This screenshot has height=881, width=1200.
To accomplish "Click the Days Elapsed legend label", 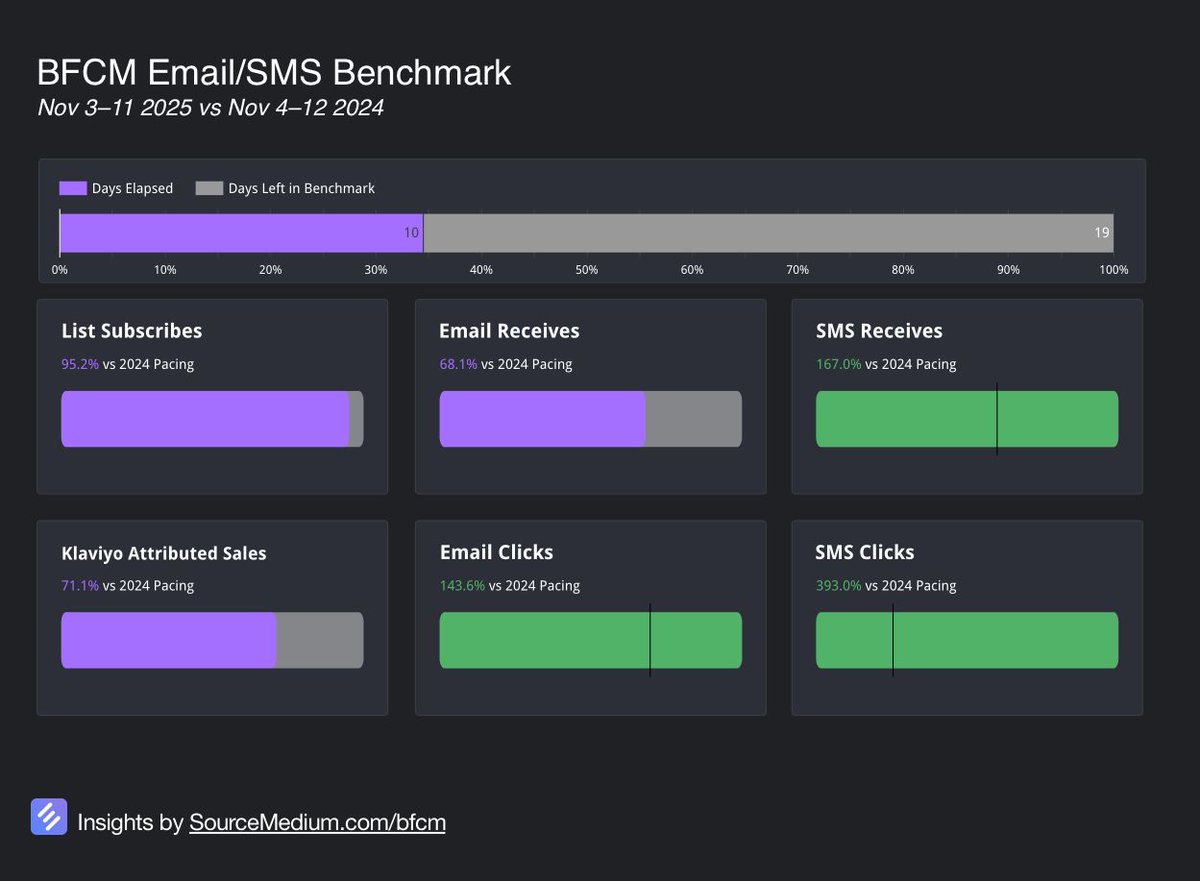I will click(132, 188).
